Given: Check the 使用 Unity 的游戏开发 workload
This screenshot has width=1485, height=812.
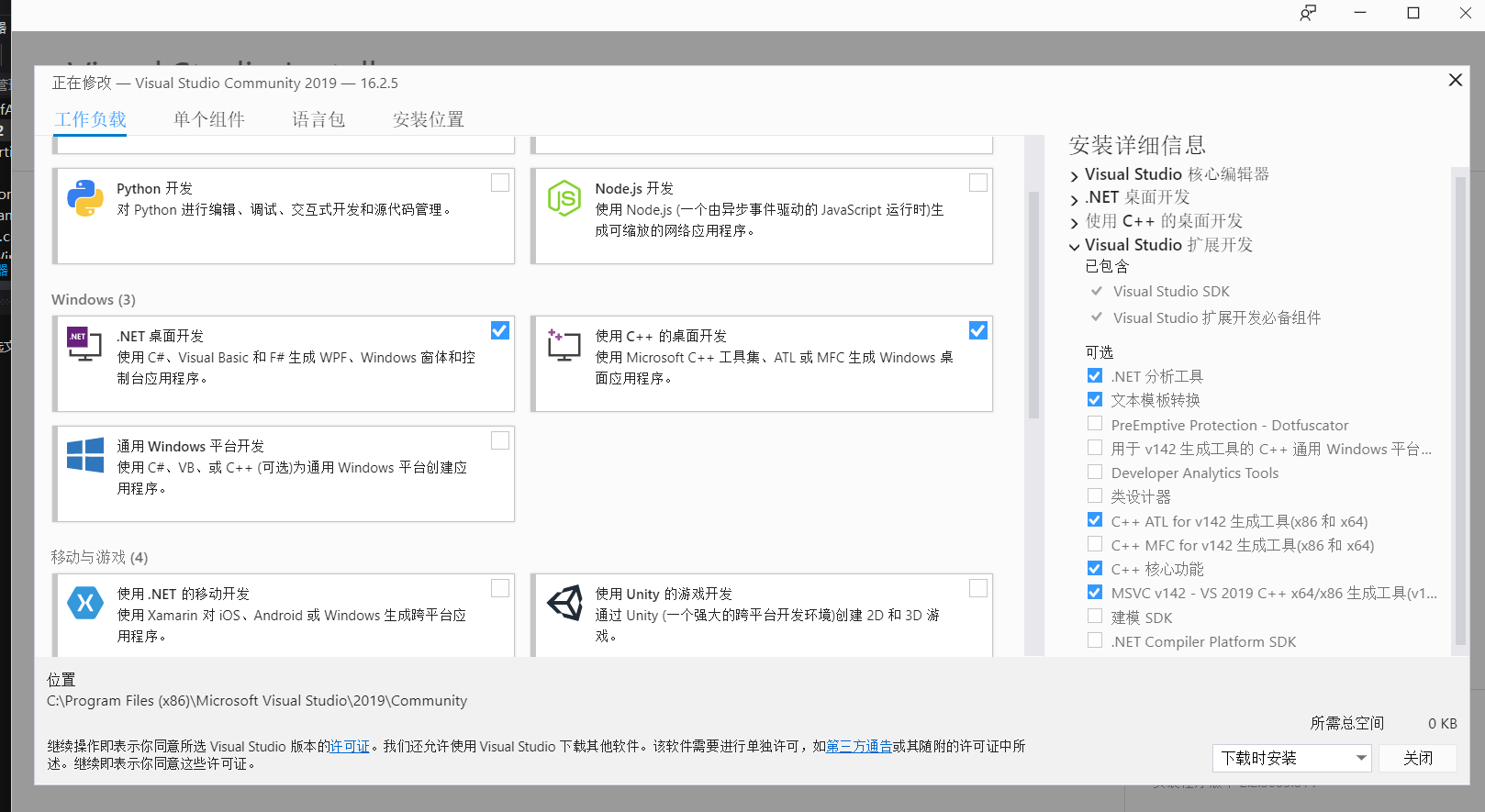Looking at the screenshot, I should click(978, 588).
